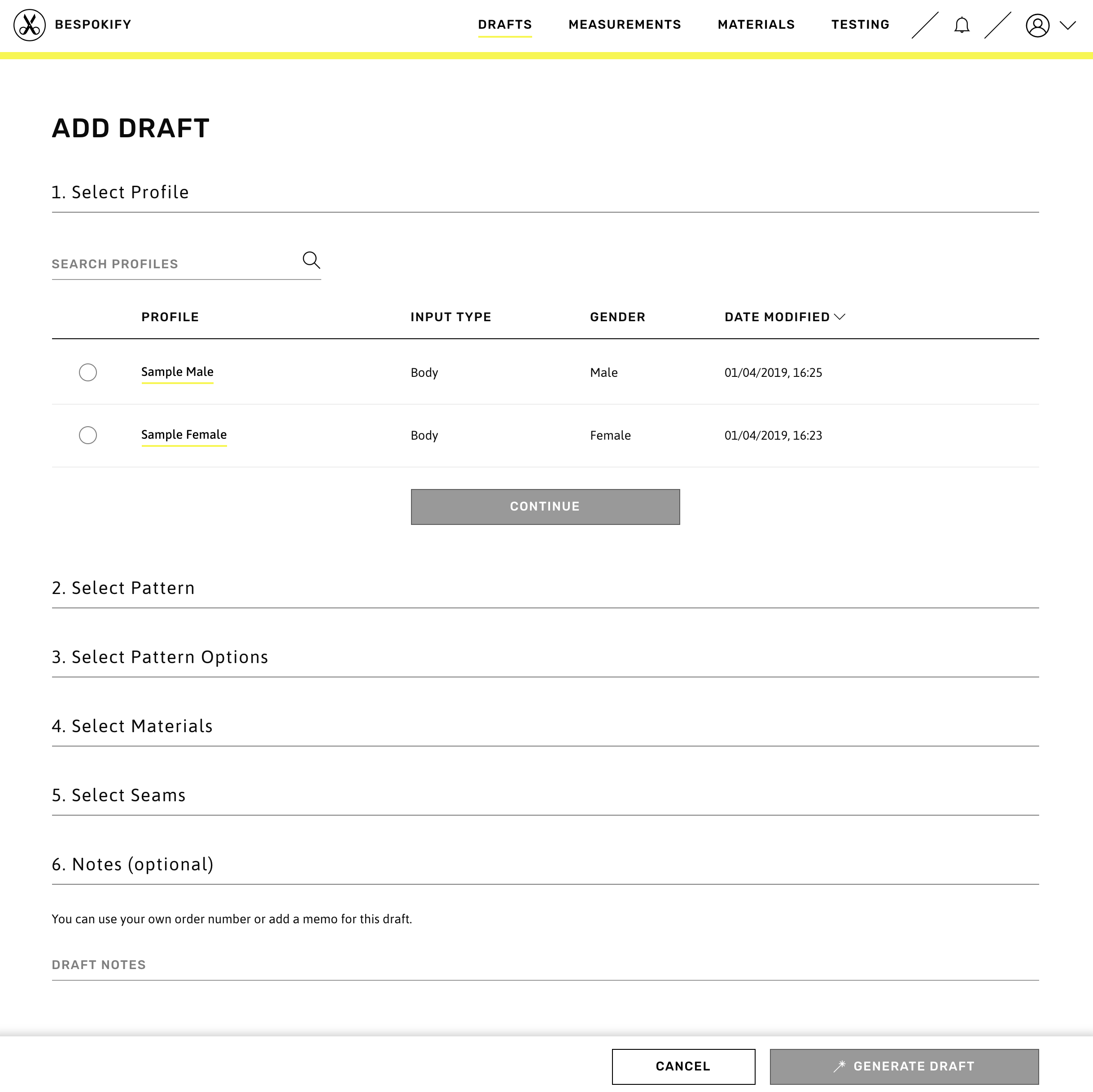Select the Sample Male radio button

88,372
